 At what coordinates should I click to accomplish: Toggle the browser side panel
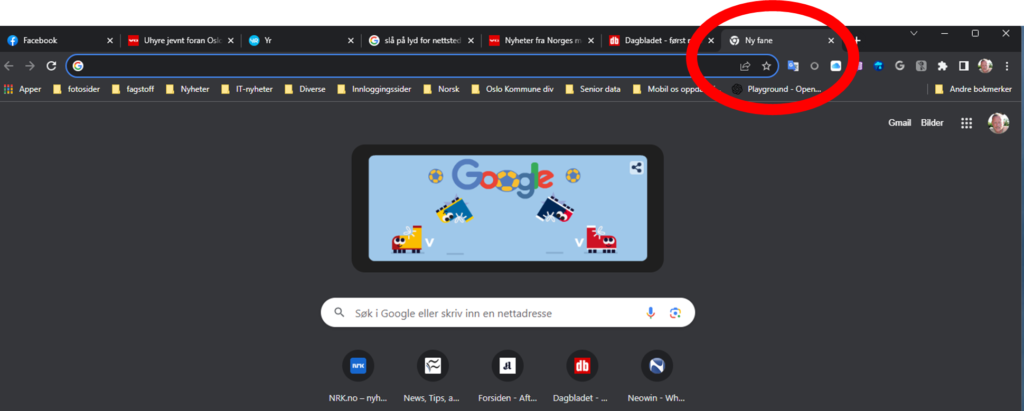click(963, 66)
